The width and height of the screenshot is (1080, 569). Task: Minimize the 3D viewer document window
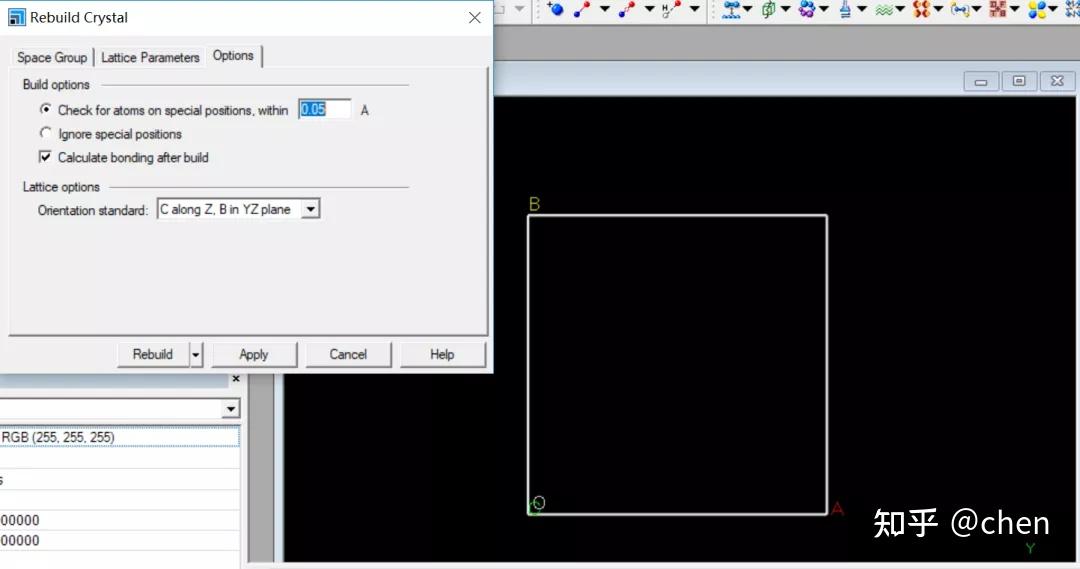(981, 81)
